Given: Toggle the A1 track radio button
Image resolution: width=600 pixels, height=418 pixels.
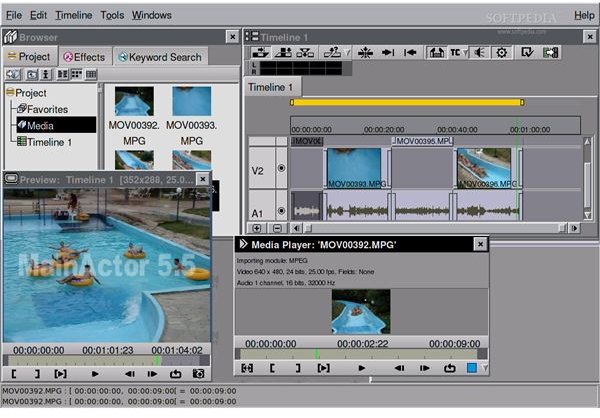Looking at the screenshot, I should [281, 211].
